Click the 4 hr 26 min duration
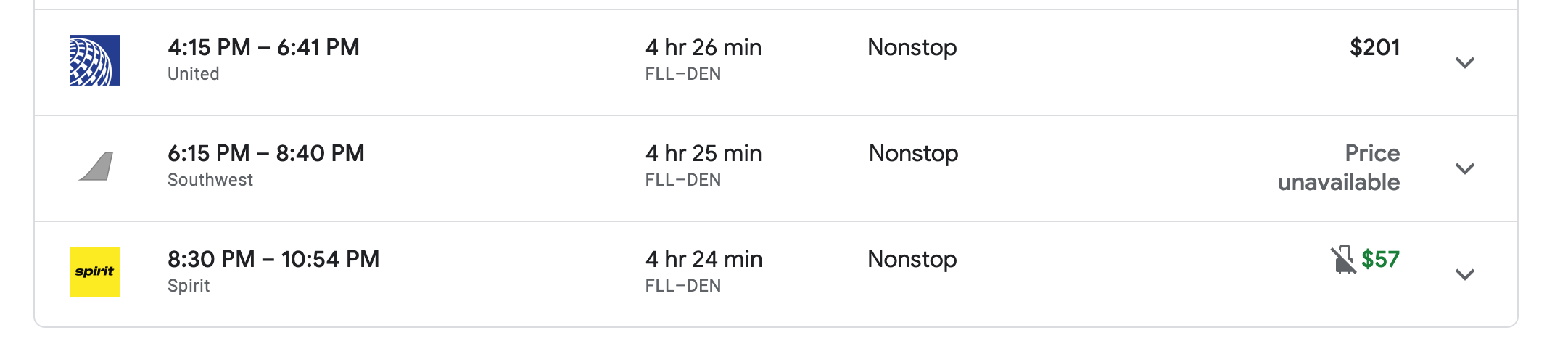Viewport: 1568px width, 341px height. 703,48
